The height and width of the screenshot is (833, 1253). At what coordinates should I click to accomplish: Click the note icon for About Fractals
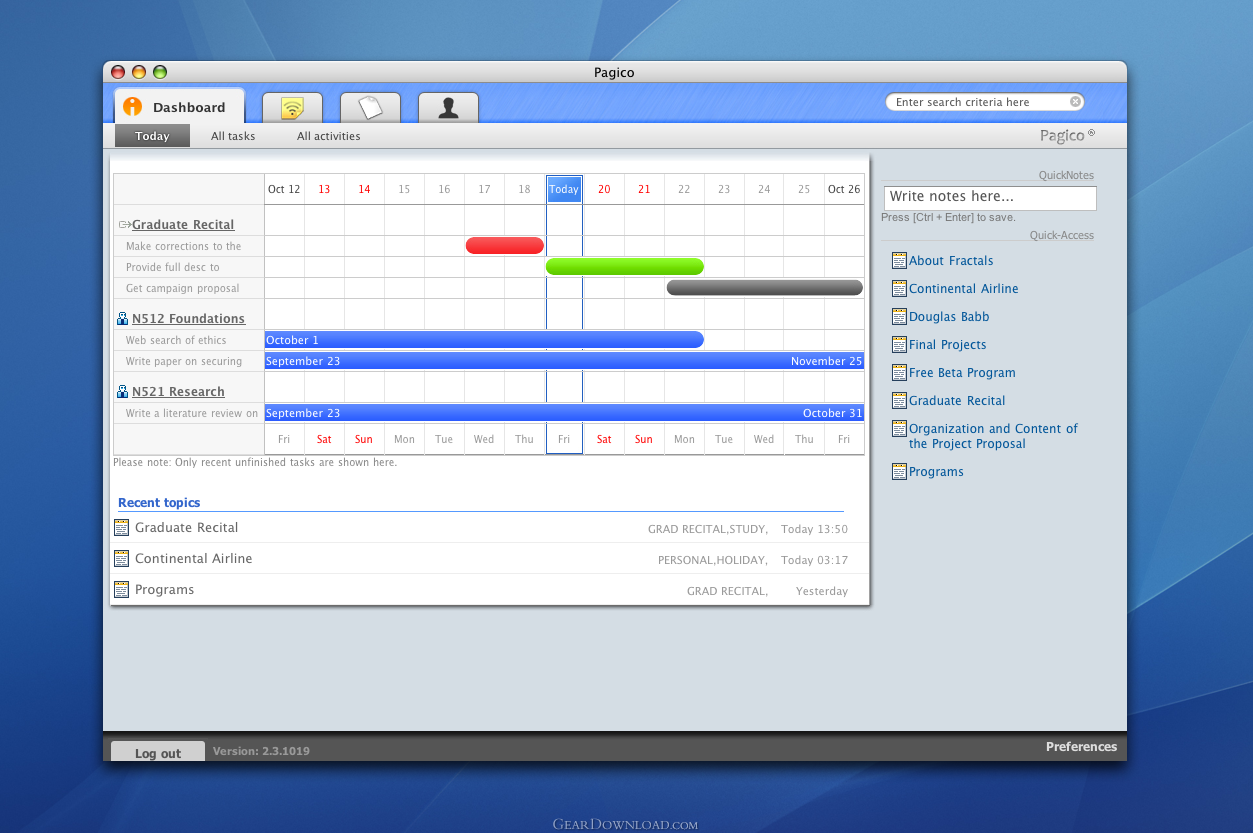click(x=899, y=260)
